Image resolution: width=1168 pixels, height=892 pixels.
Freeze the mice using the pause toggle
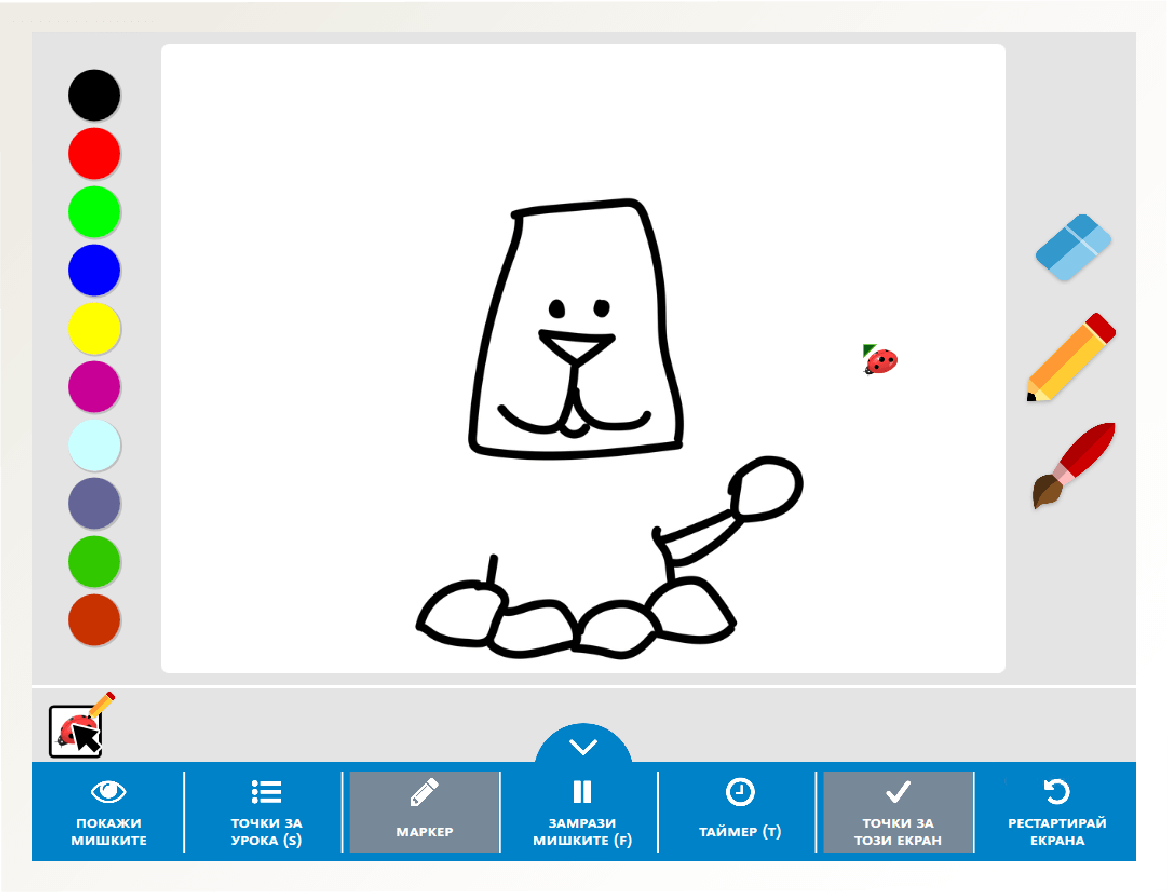[583, 792]
